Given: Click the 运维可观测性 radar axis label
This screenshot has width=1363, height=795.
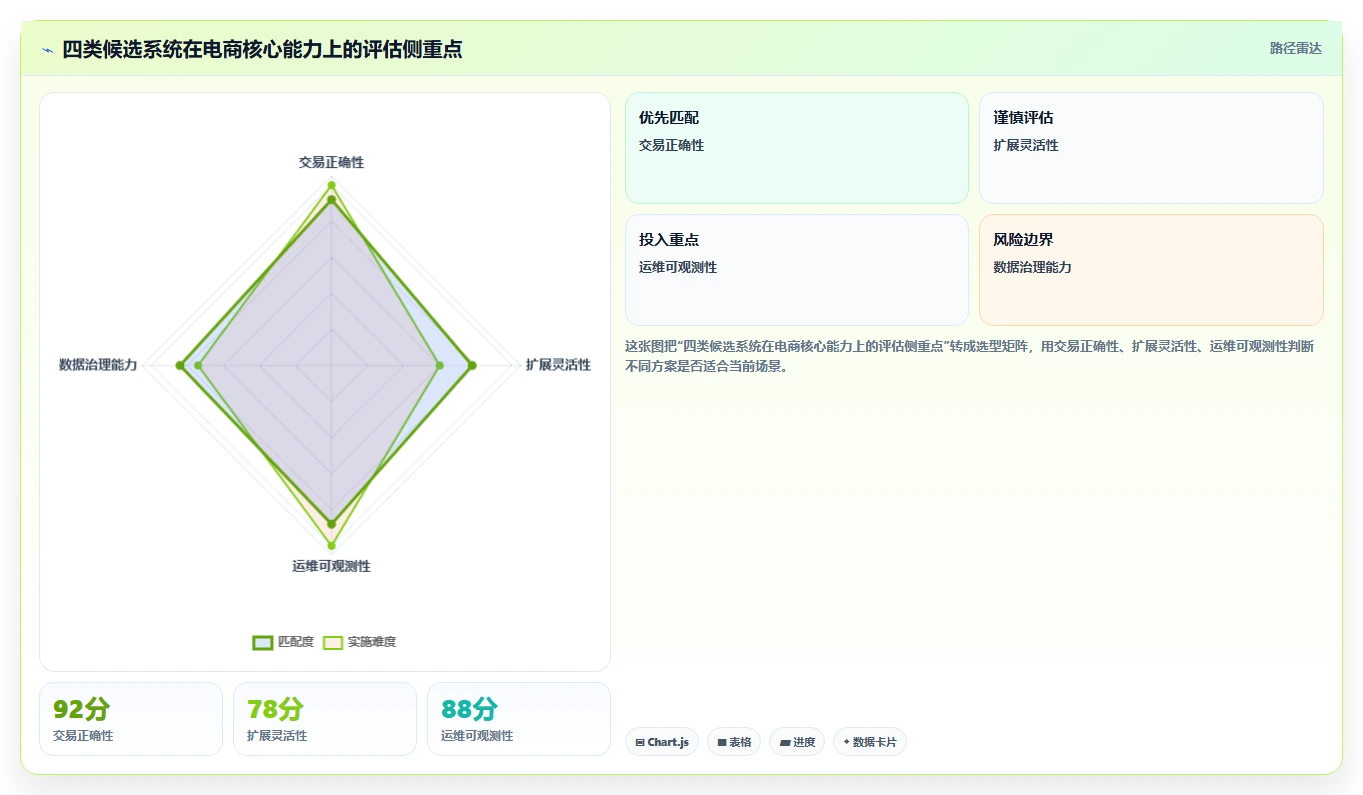Looking at the screenshot, I should [x=331, y=566].
